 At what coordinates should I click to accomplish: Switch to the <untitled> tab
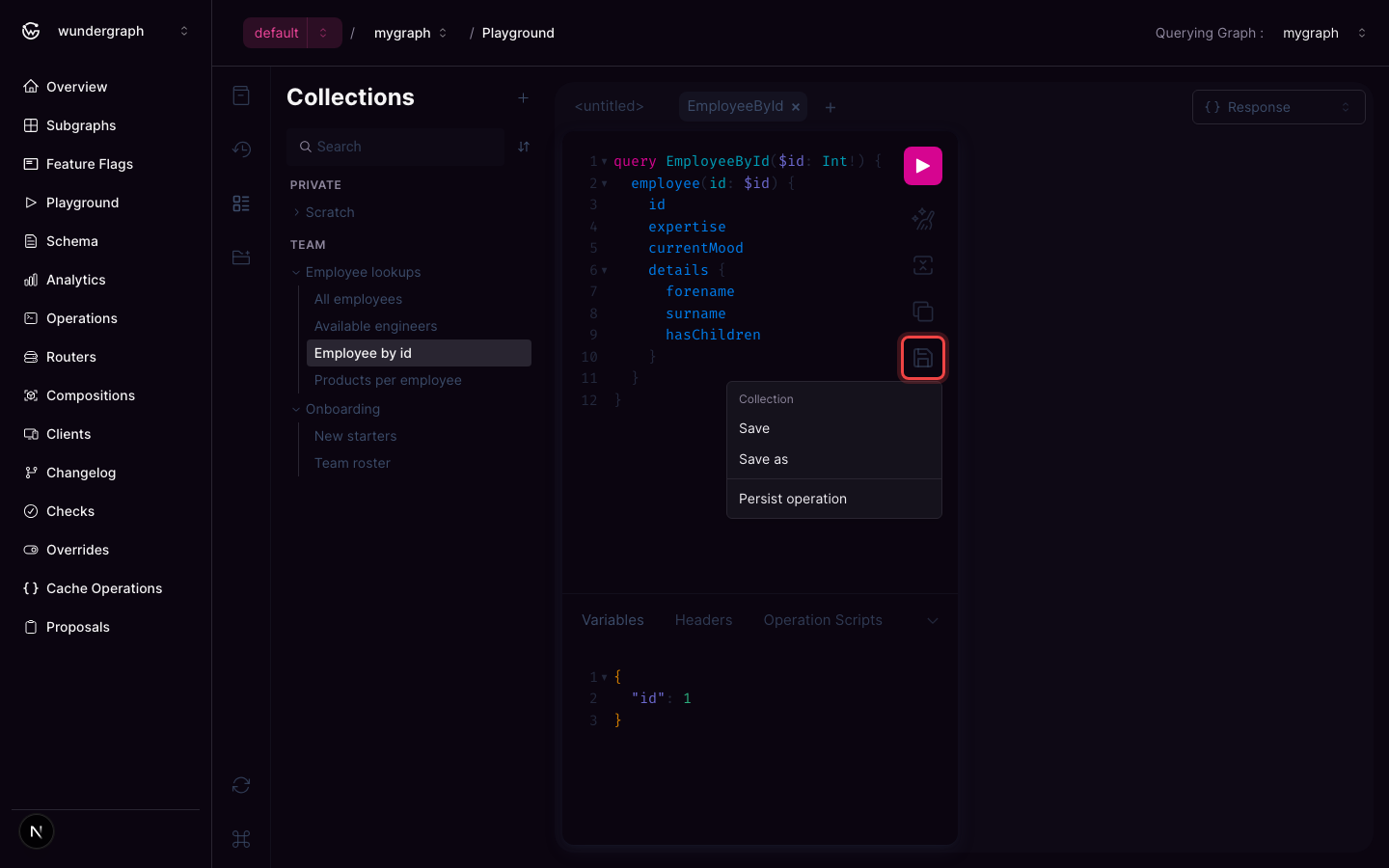610,106
